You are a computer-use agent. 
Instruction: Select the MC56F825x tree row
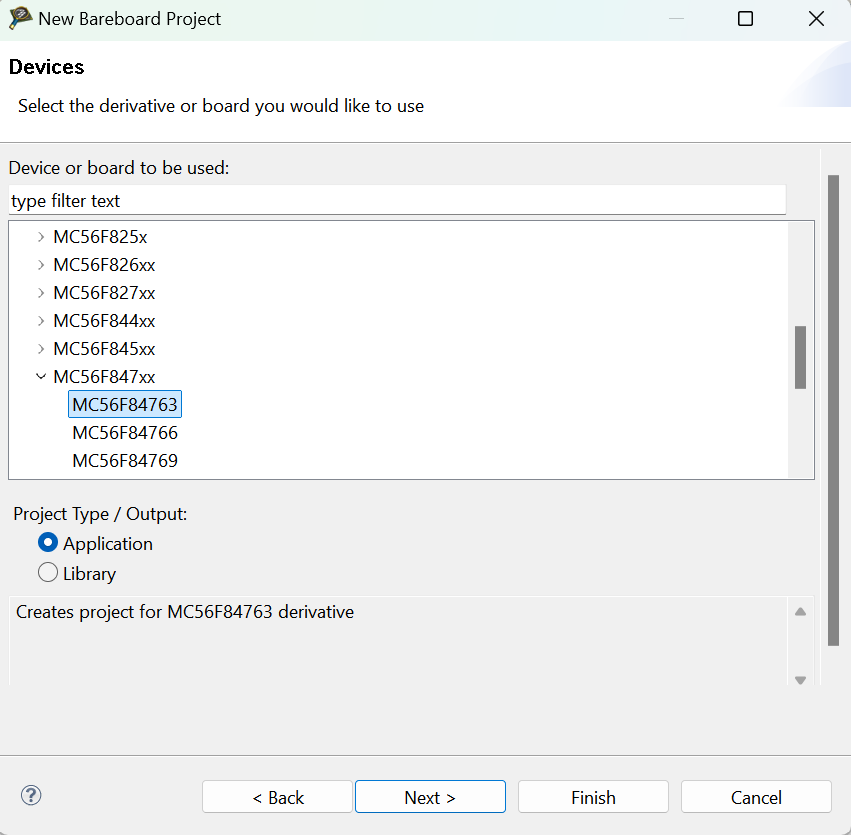(100, 237)
